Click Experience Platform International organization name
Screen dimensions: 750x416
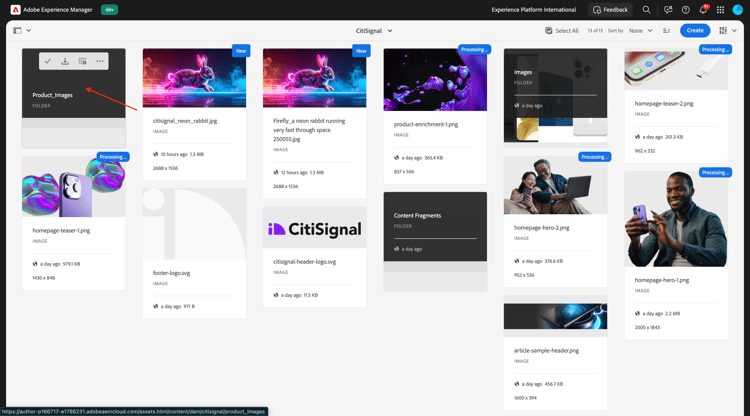pyautogui.click(x=534, y=10)
